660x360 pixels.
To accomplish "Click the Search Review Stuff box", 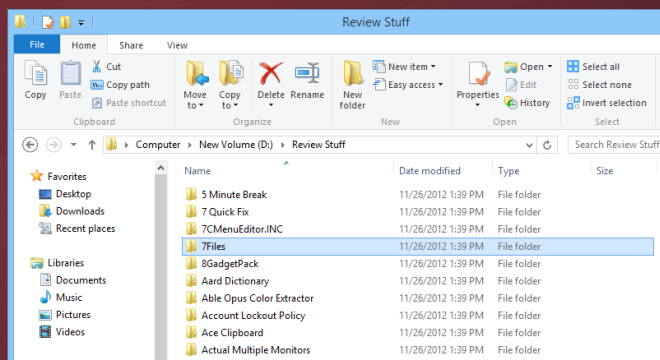I will [614, 145].
